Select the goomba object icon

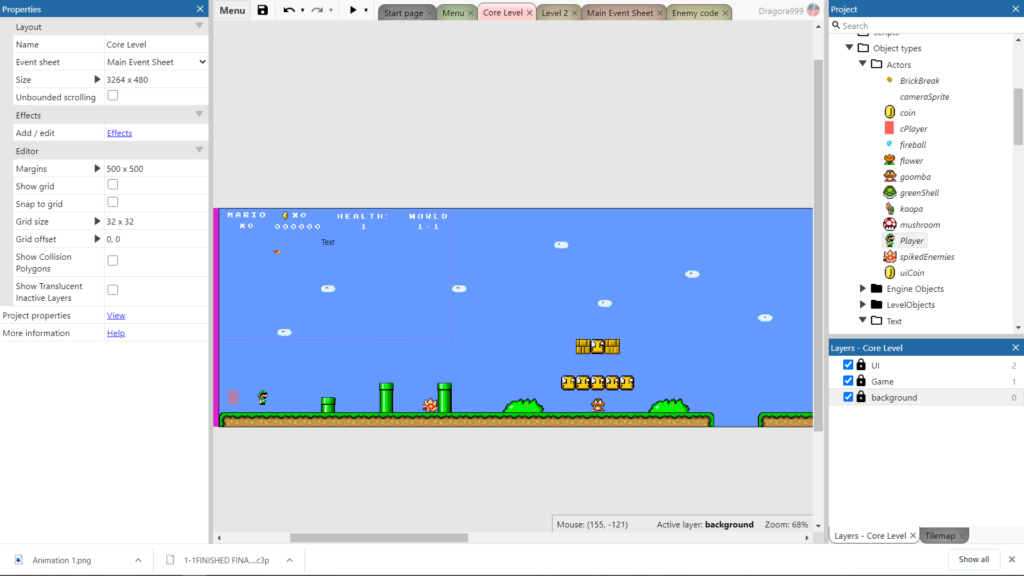coord(889,176)
